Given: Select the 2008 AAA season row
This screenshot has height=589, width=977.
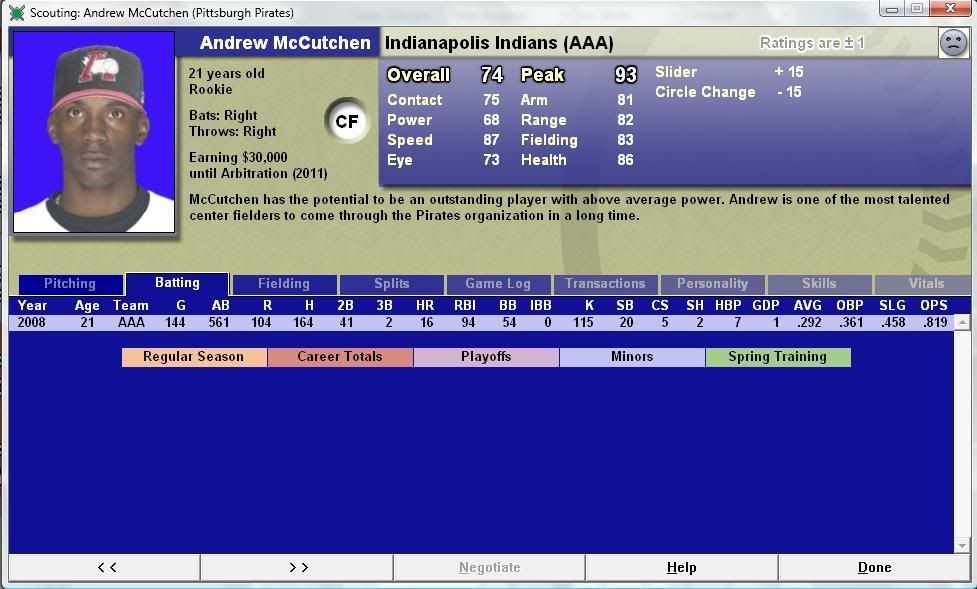Looking at the screenshot, I should pyautogui.click(x=480, y=323).
